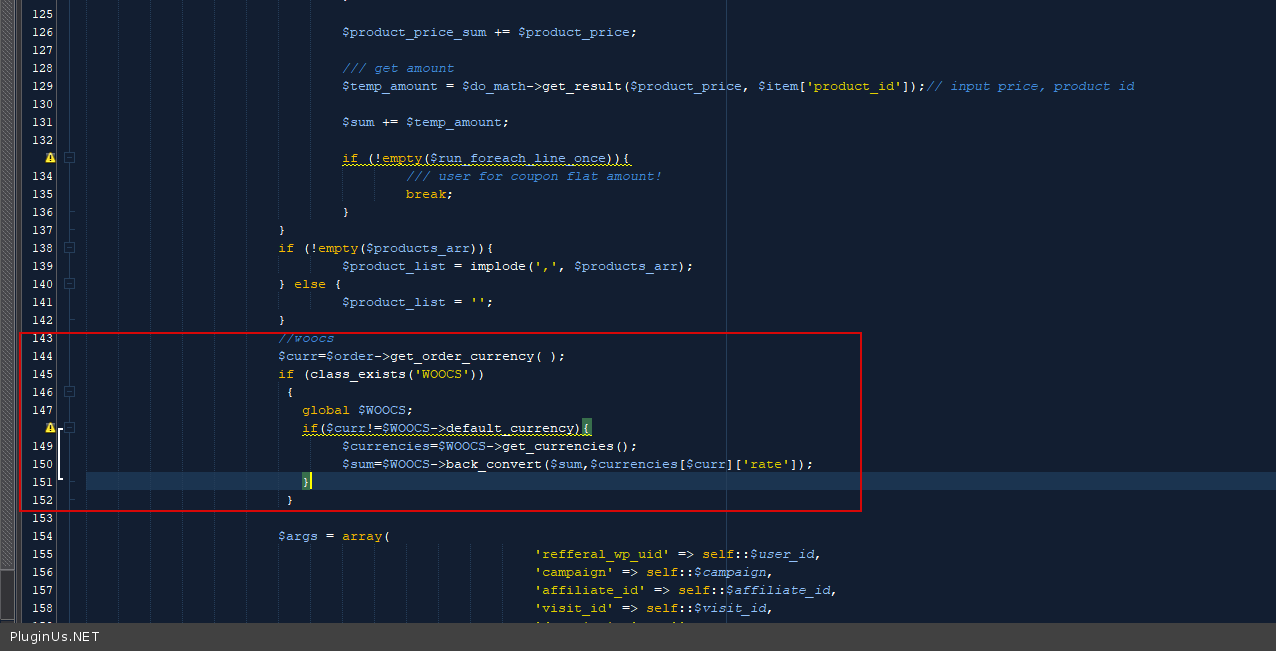Click the get_result method on line 129
The width and height of the screenshot is (1276, 651).
coord(582,86)
